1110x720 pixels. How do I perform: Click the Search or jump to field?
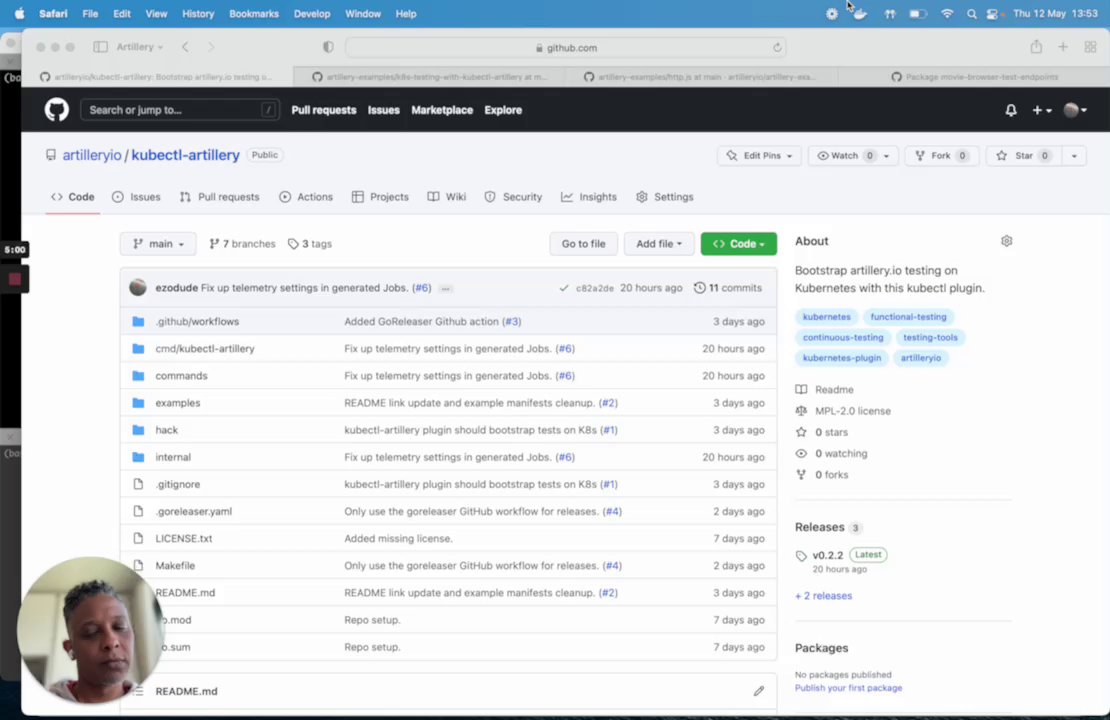tap(180, 110)
